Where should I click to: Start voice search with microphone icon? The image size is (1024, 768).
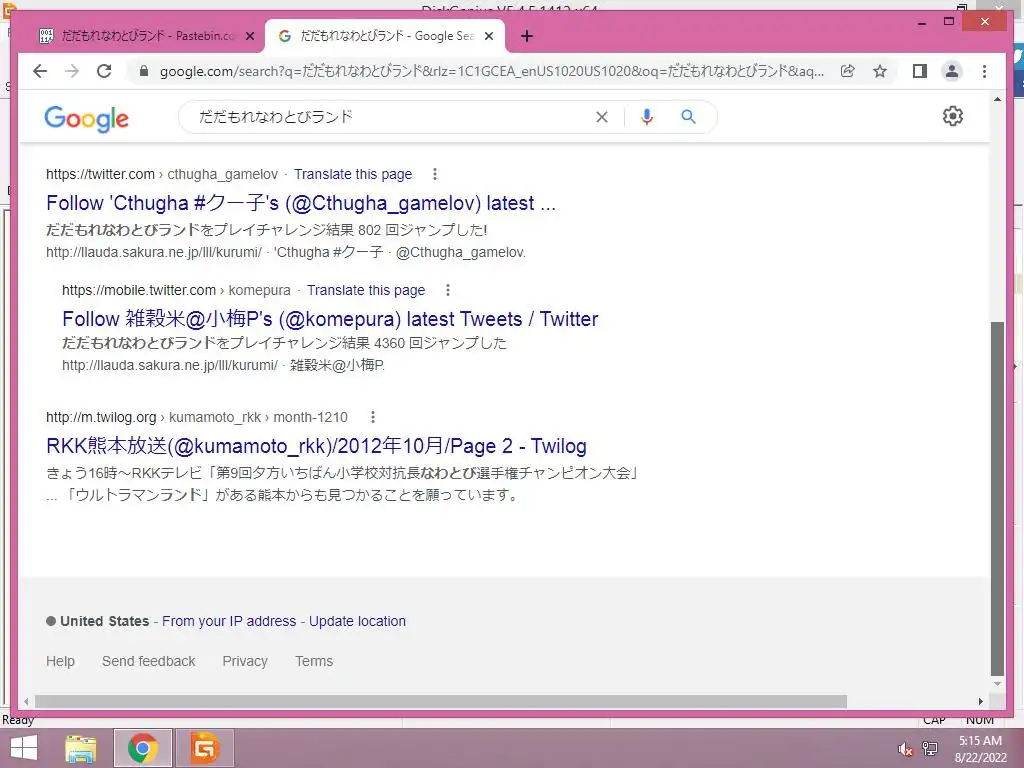647,117
